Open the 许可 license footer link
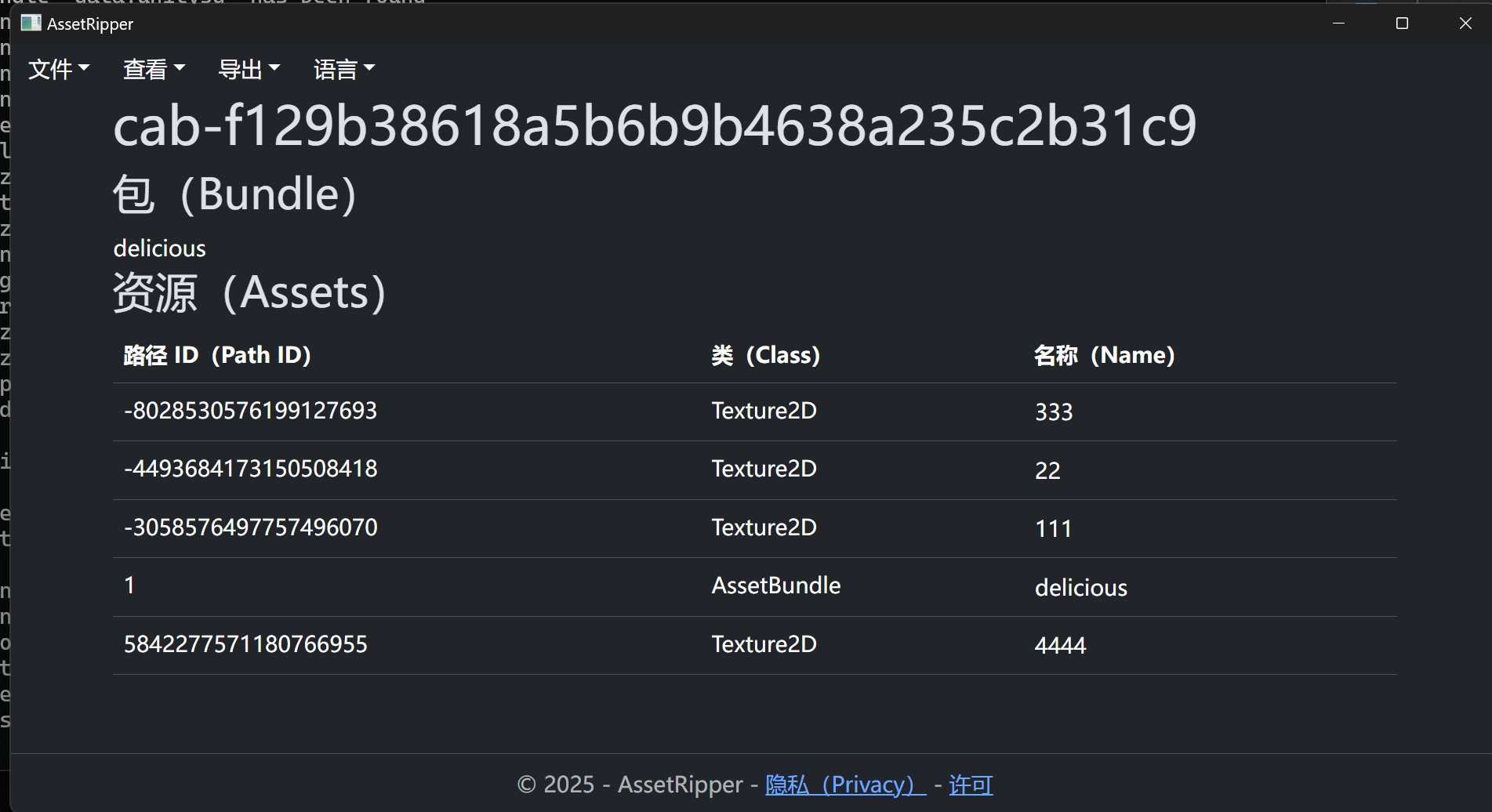Viewport: 1492px width, 812px height. [971, 785]
